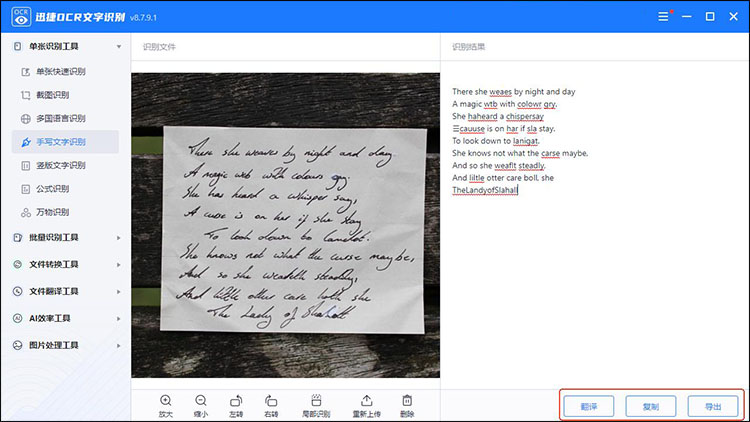Click the handwritten note image preview

(x=286, y=225)
